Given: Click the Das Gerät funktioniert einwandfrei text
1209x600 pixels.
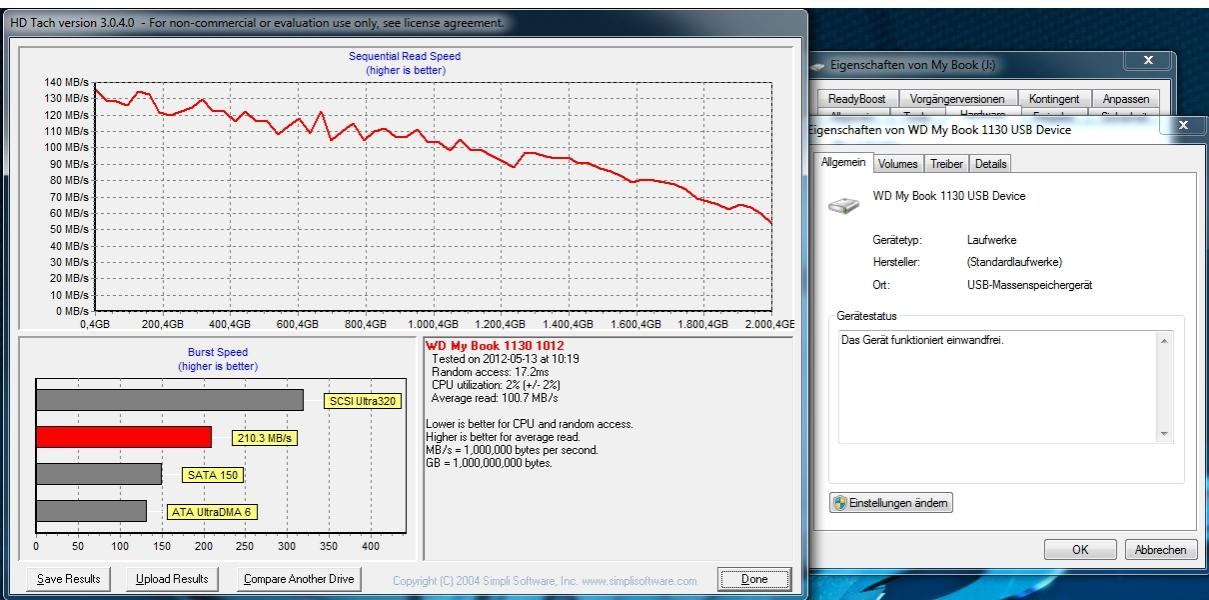Looking at the screenshot, I should click(x=922, y=340).
